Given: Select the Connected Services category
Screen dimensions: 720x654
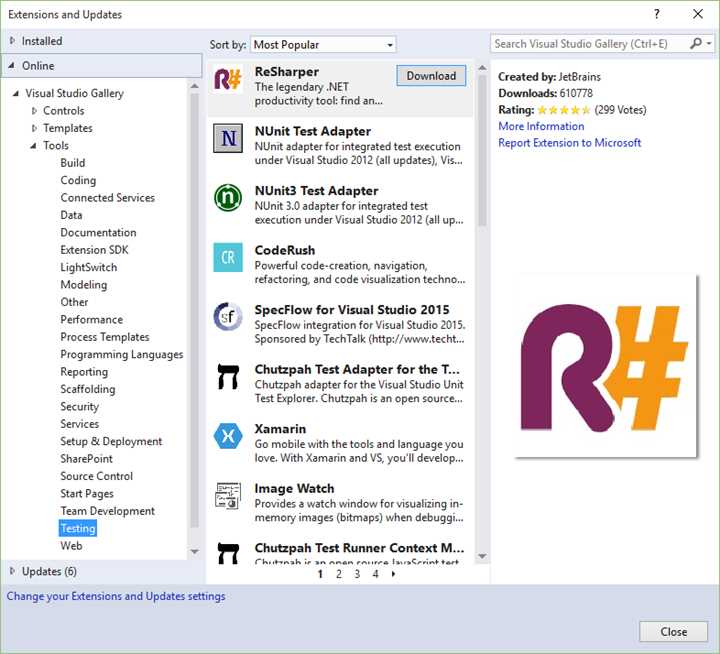Looking at the screenshot, I should 107,198.
